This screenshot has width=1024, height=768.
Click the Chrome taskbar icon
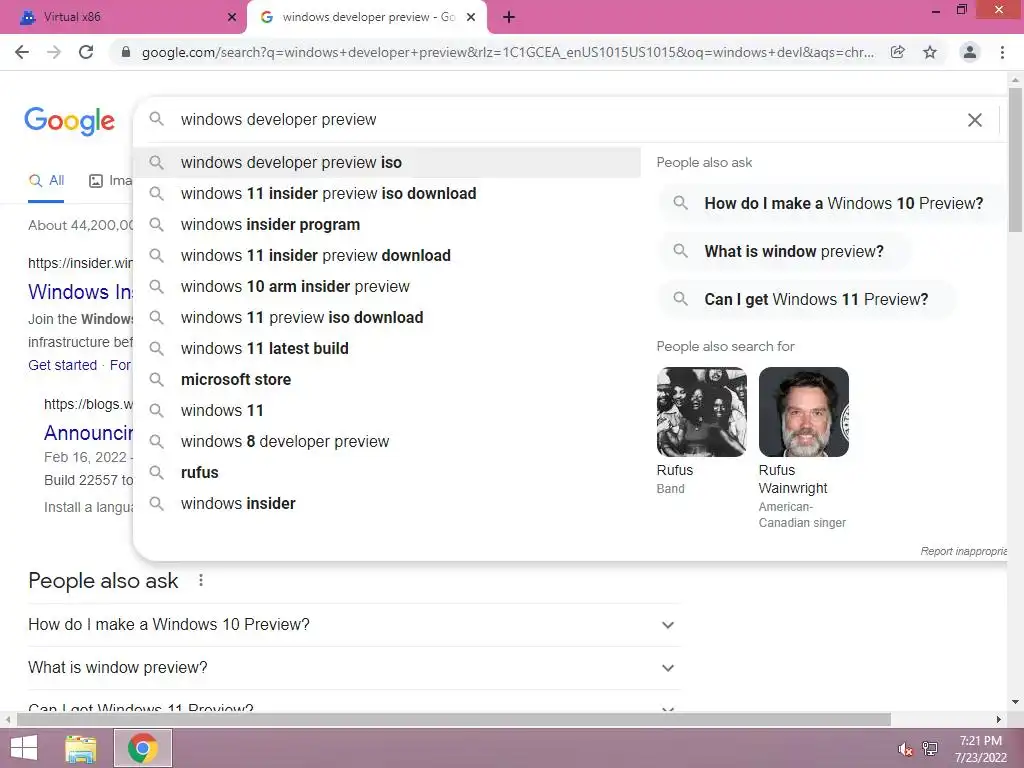coord(142,748)
